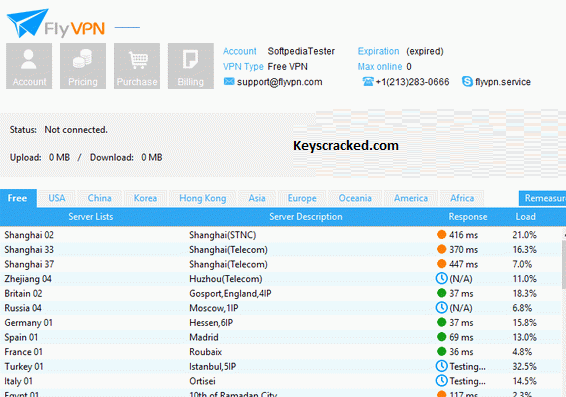This screenshot has width=566, height=397.
Task: Click the Ortisei description cell
Action: coord(202,381)
